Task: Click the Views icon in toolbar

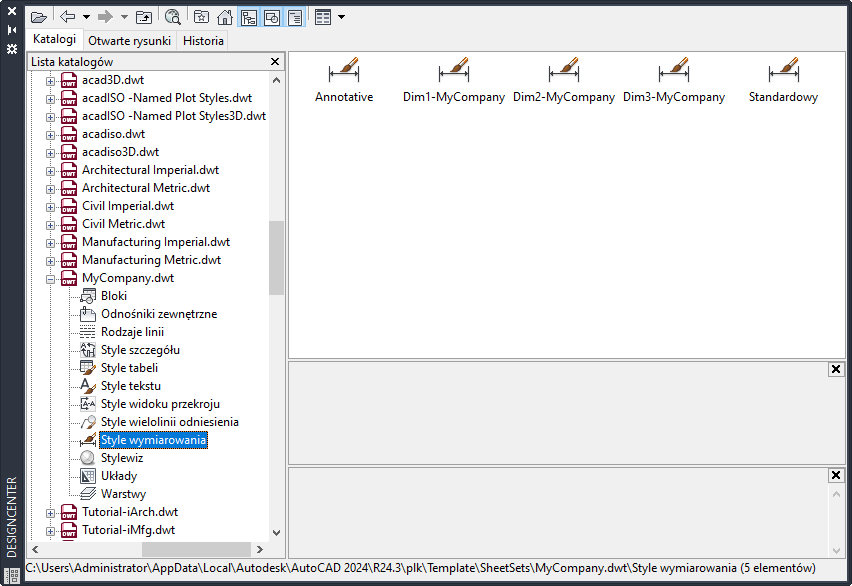Action: click(x=323, y=17)
